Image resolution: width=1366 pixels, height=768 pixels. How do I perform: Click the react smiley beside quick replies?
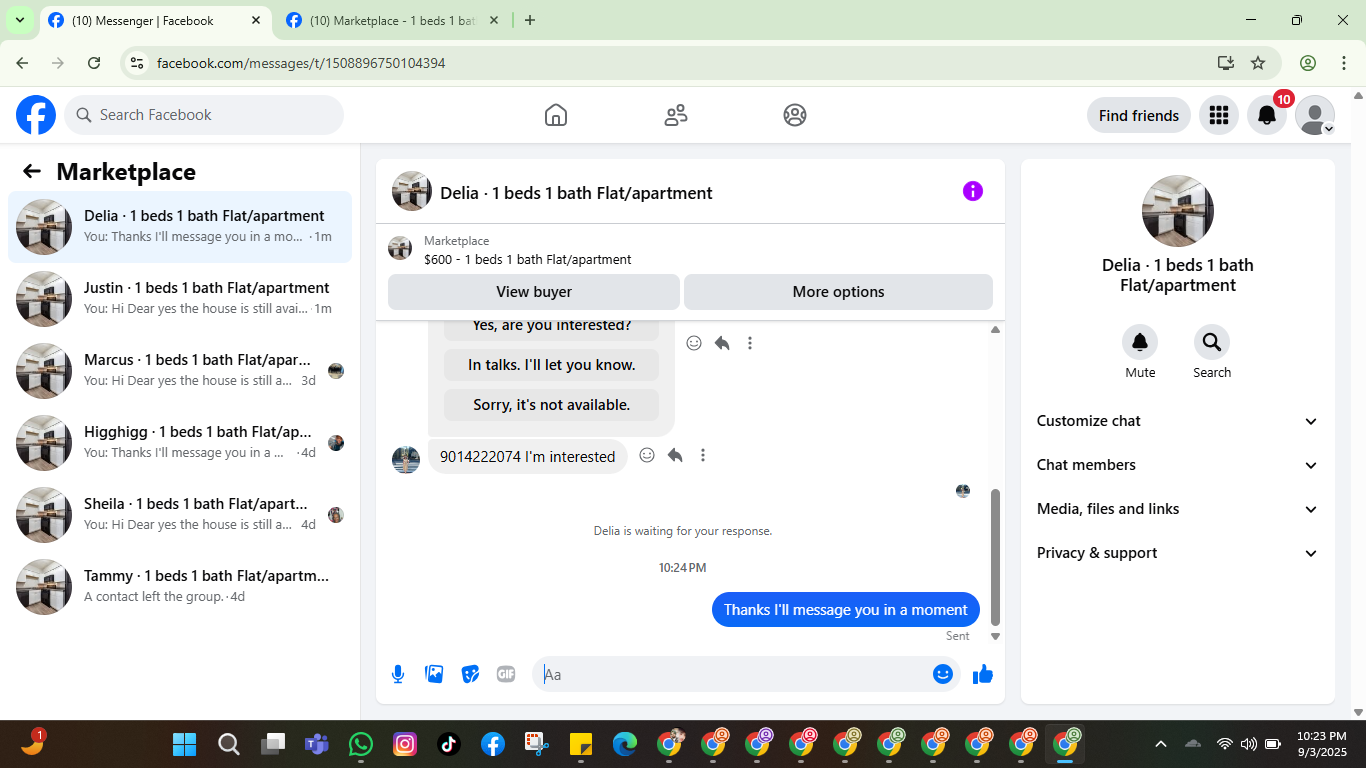click(x=694, y=343)
